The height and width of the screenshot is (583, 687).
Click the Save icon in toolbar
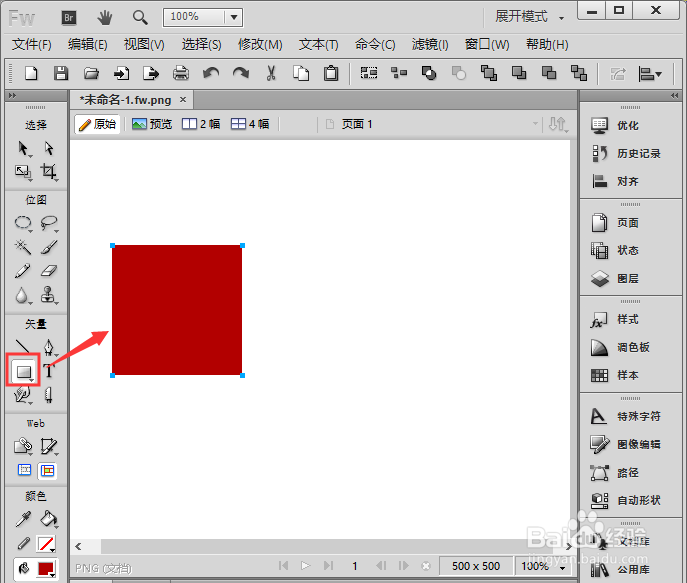click(60, 73)
